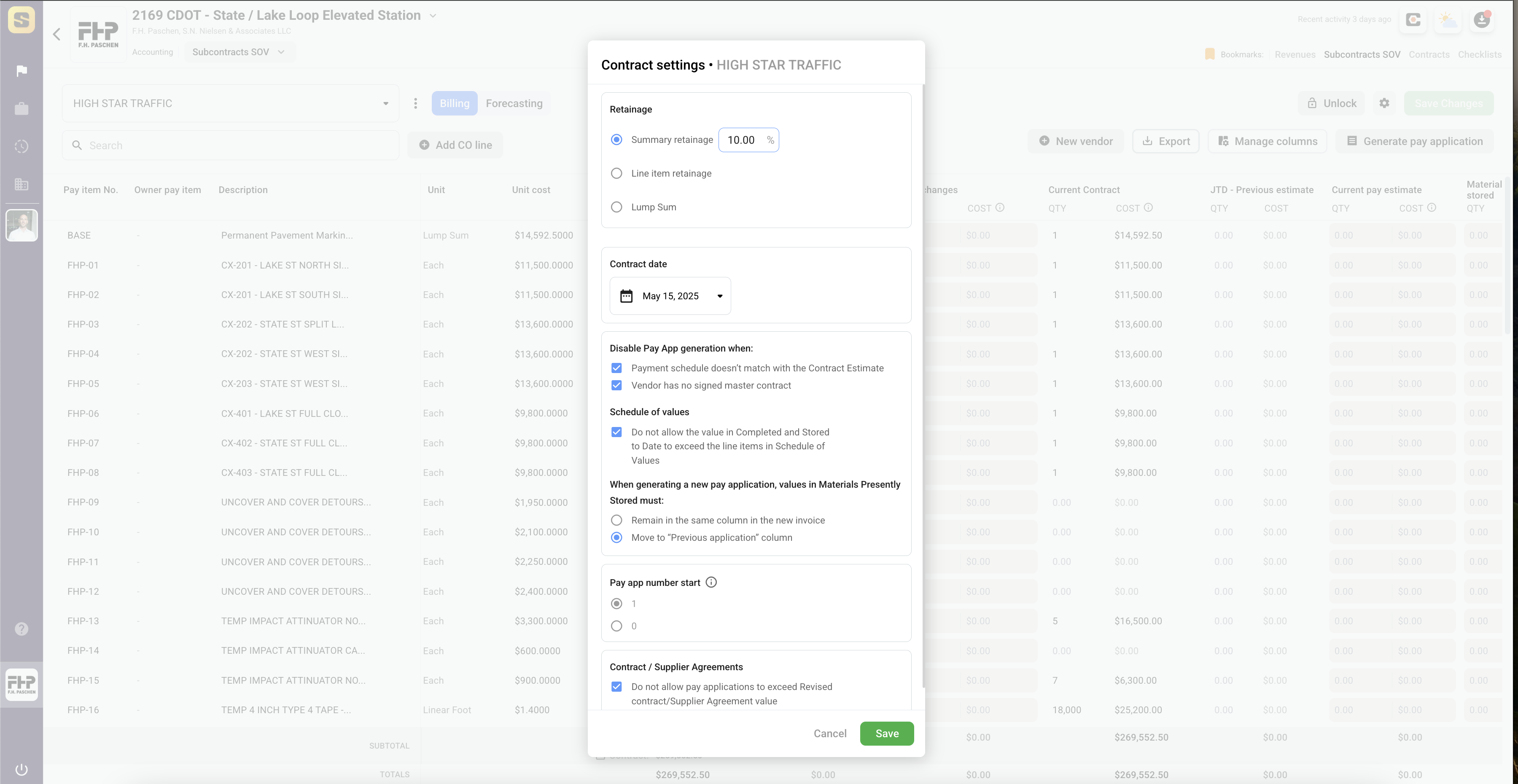
Task: Click the three-dot vendor options menu
Action: tap(415, 104)
